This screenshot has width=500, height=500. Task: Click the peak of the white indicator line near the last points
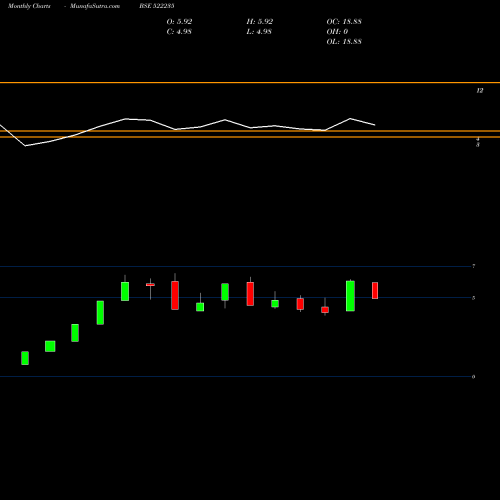(x=350, y=118)
